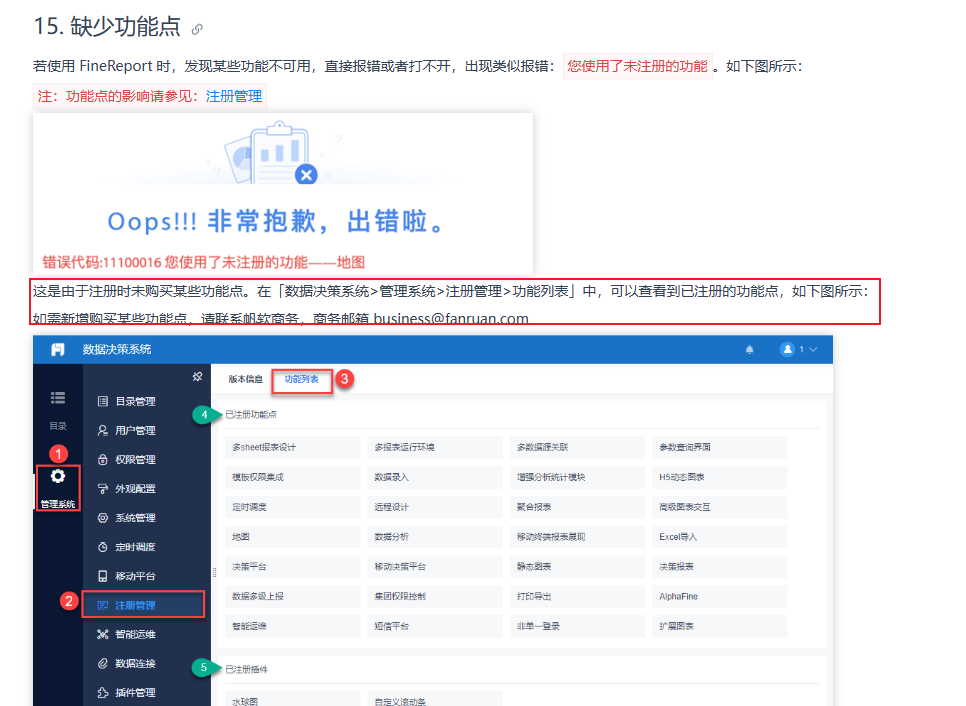Select the H5动态图表 feature cell
The width and height of the screenshot is (966, 706).
720,477
